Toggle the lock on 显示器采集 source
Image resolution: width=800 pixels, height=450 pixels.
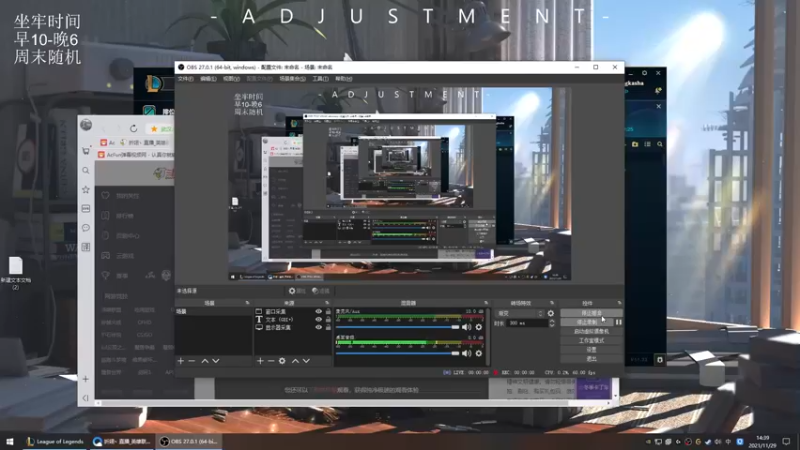pyautogui.click(x=328, y=328)
